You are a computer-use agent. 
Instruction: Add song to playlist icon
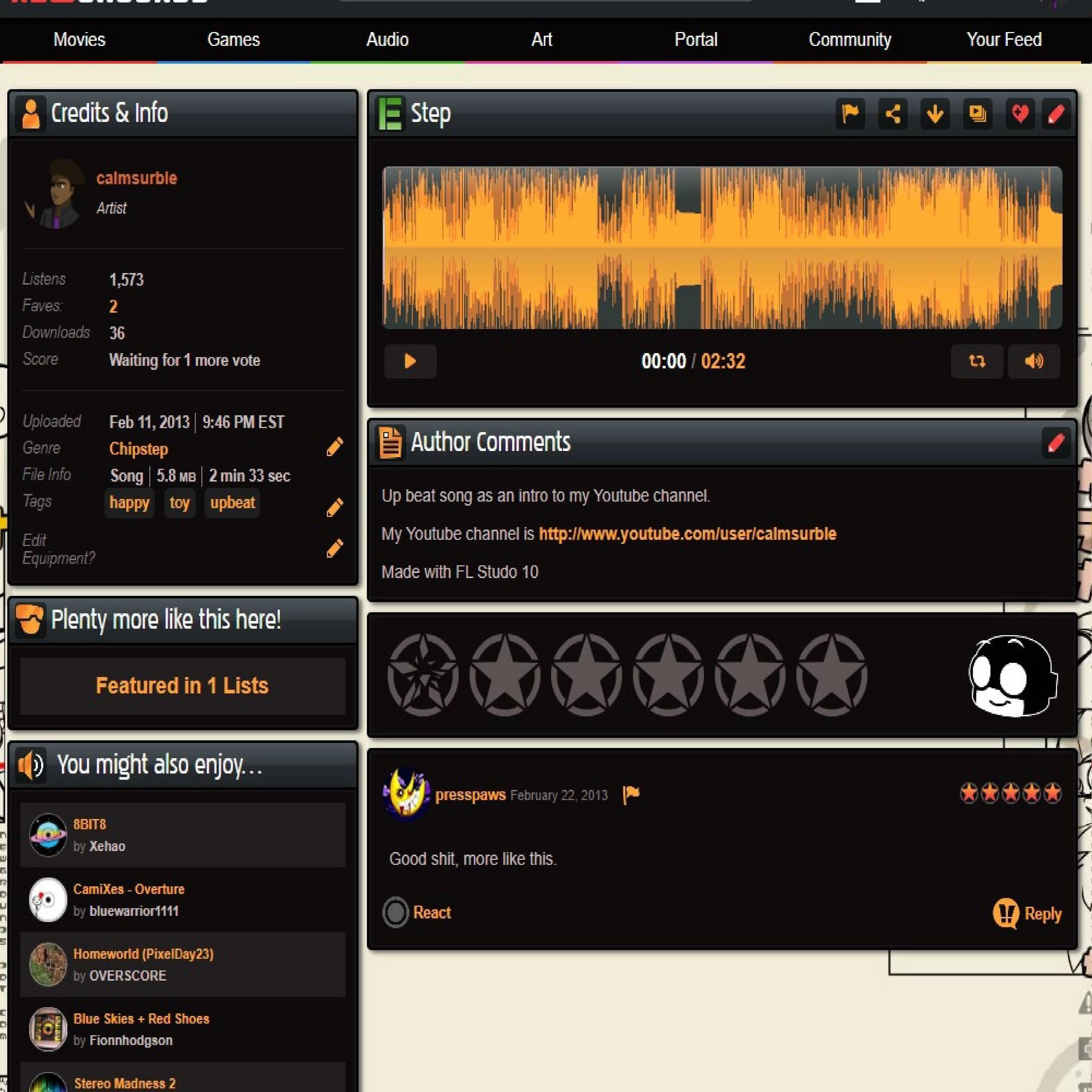point(977,114)
